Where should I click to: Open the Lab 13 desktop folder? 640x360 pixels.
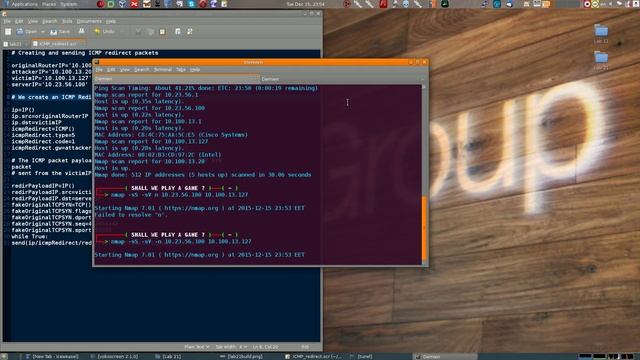(x=601, y=34)
